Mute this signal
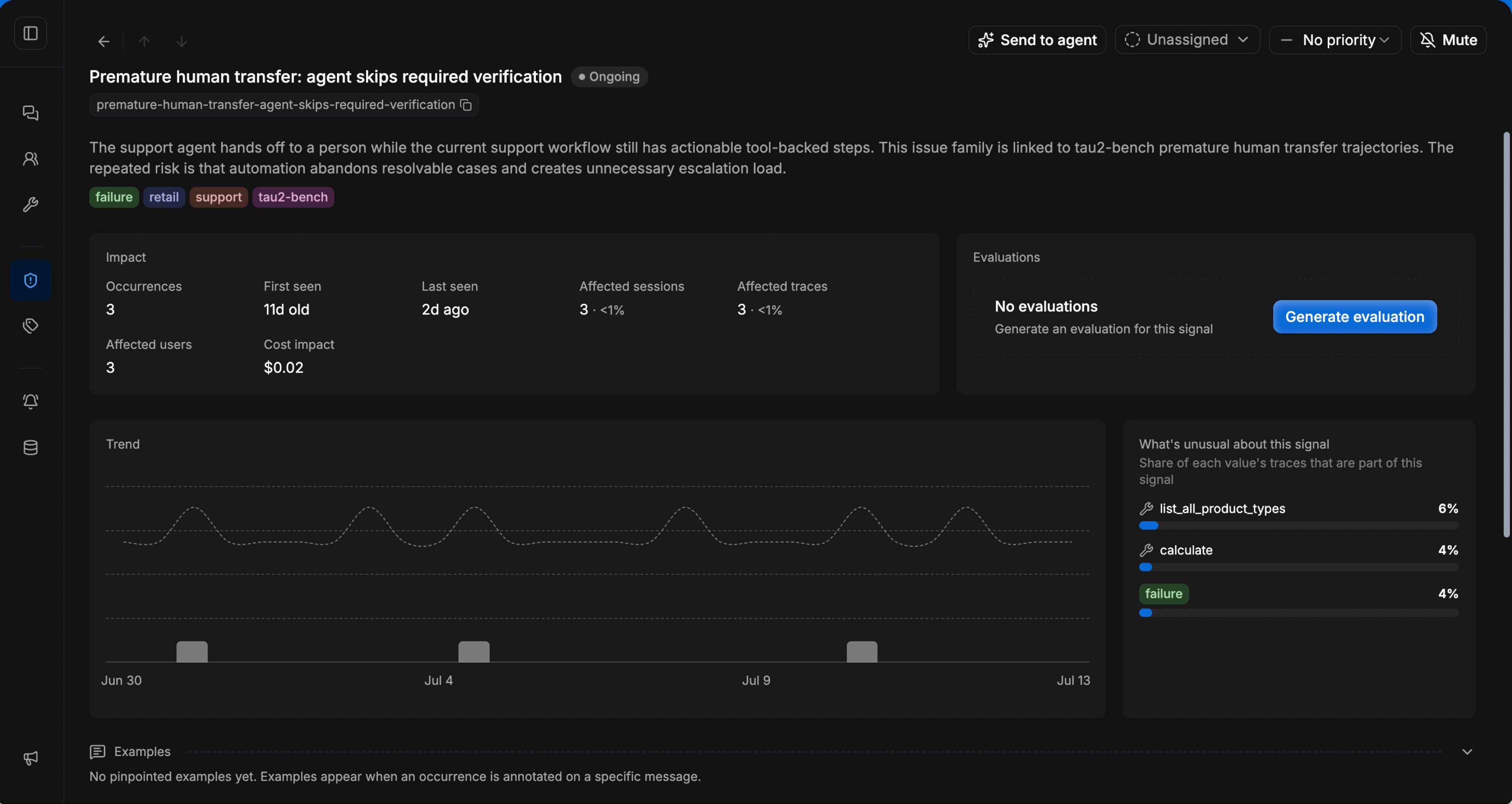The width and height of the screenshot is (1512, 804). click(x=1449, y=40)
